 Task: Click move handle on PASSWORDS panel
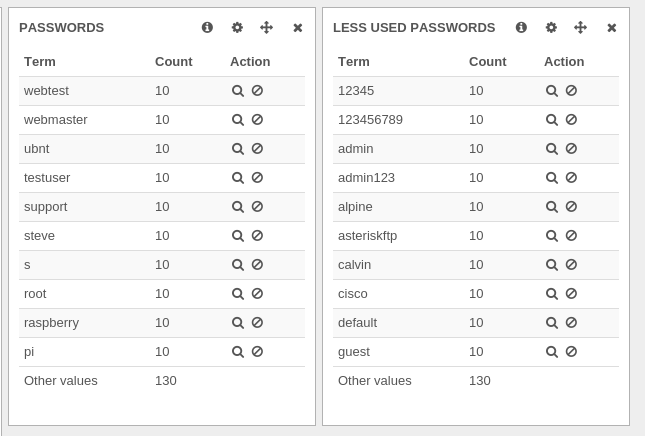click(x=267, y=28)
